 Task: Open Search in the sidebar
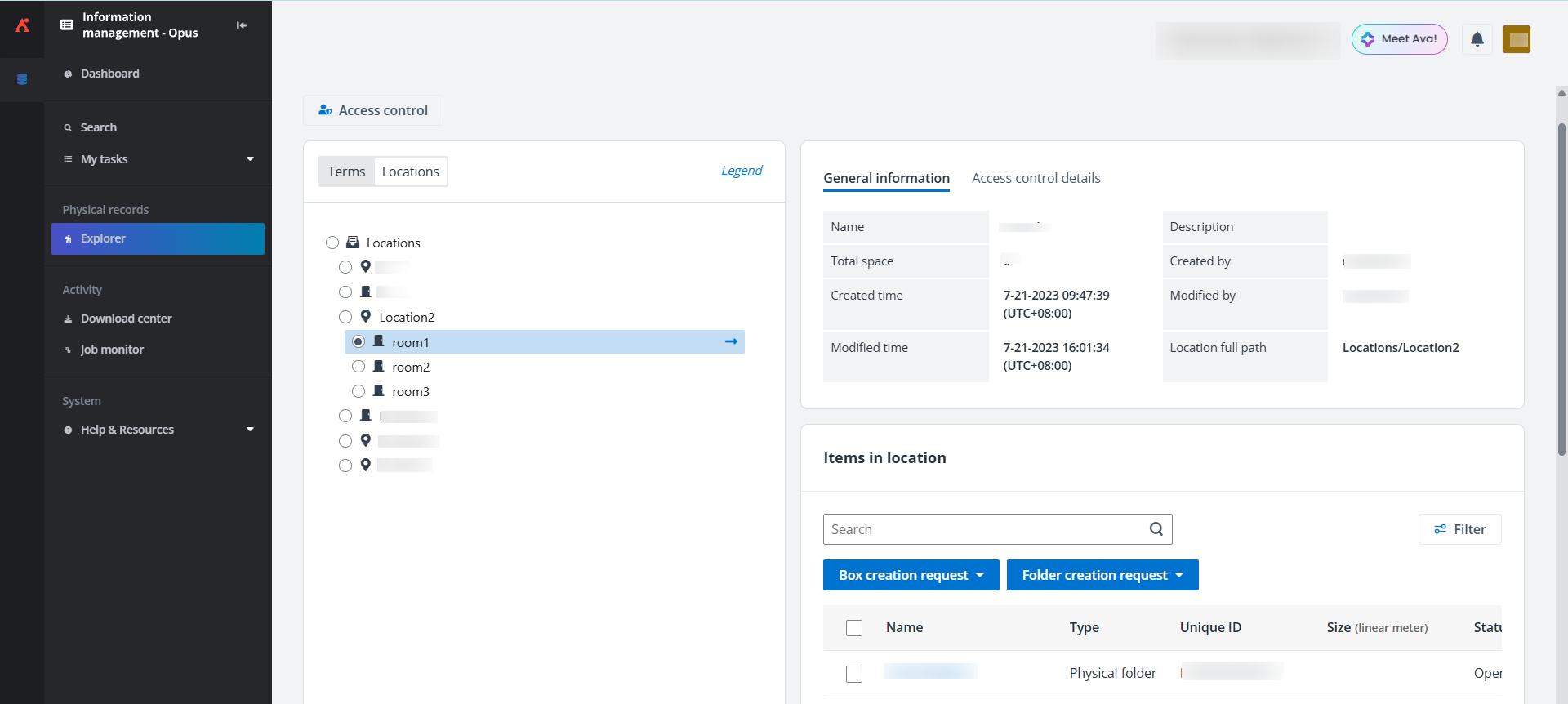click(x=98, y=127)
